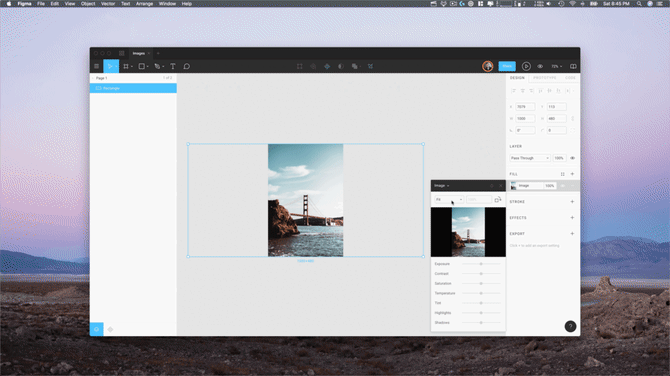Open the hamburger main menu

pos(97,66)
